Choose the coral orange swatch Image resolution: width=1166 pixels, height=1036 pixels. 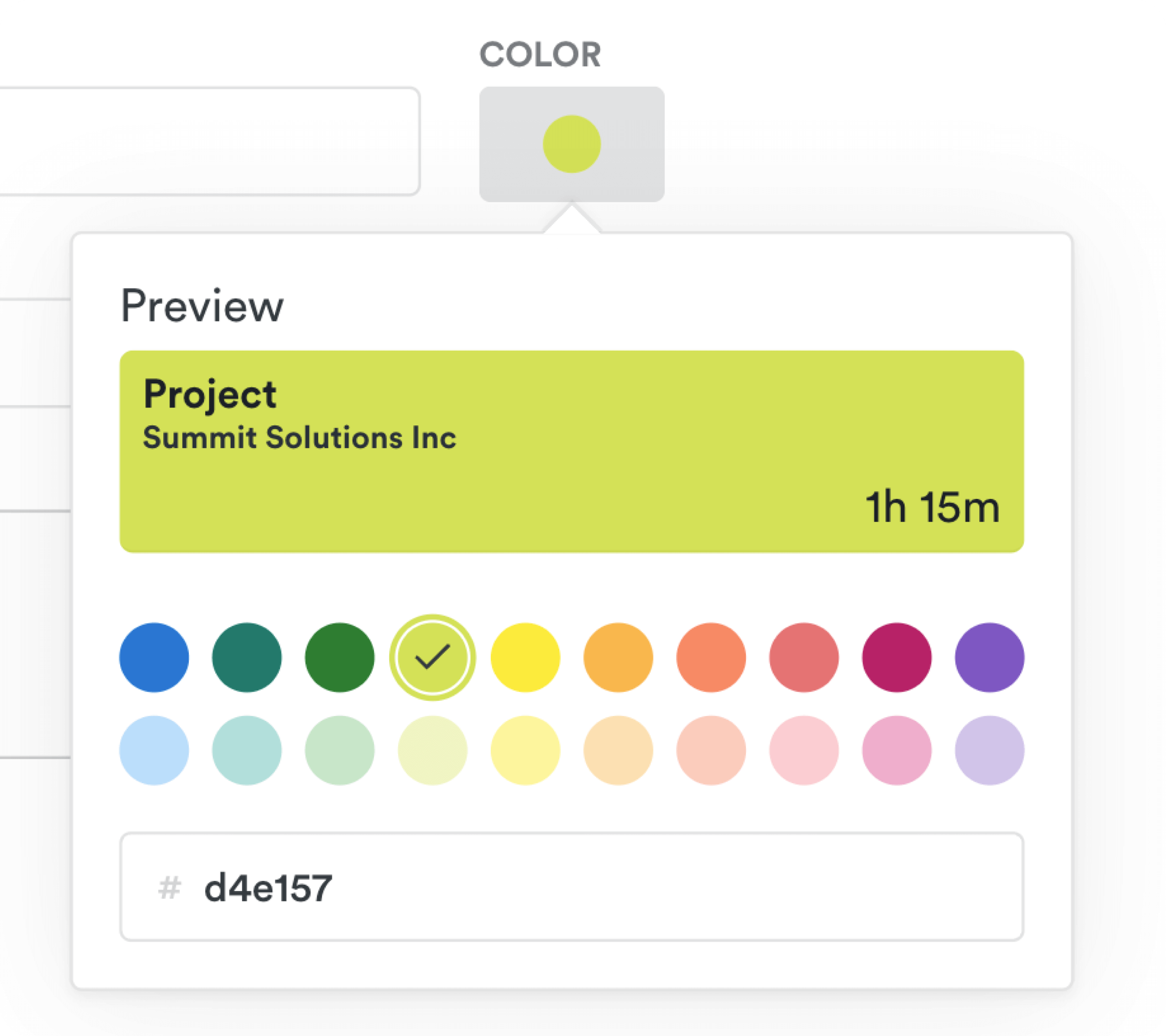tap(711, 658)
